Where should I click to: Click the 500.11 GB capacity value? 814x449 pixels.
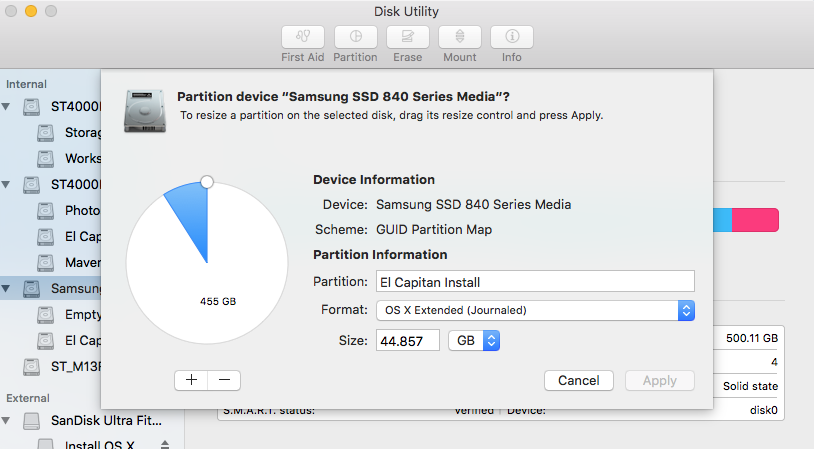point(752,338)
